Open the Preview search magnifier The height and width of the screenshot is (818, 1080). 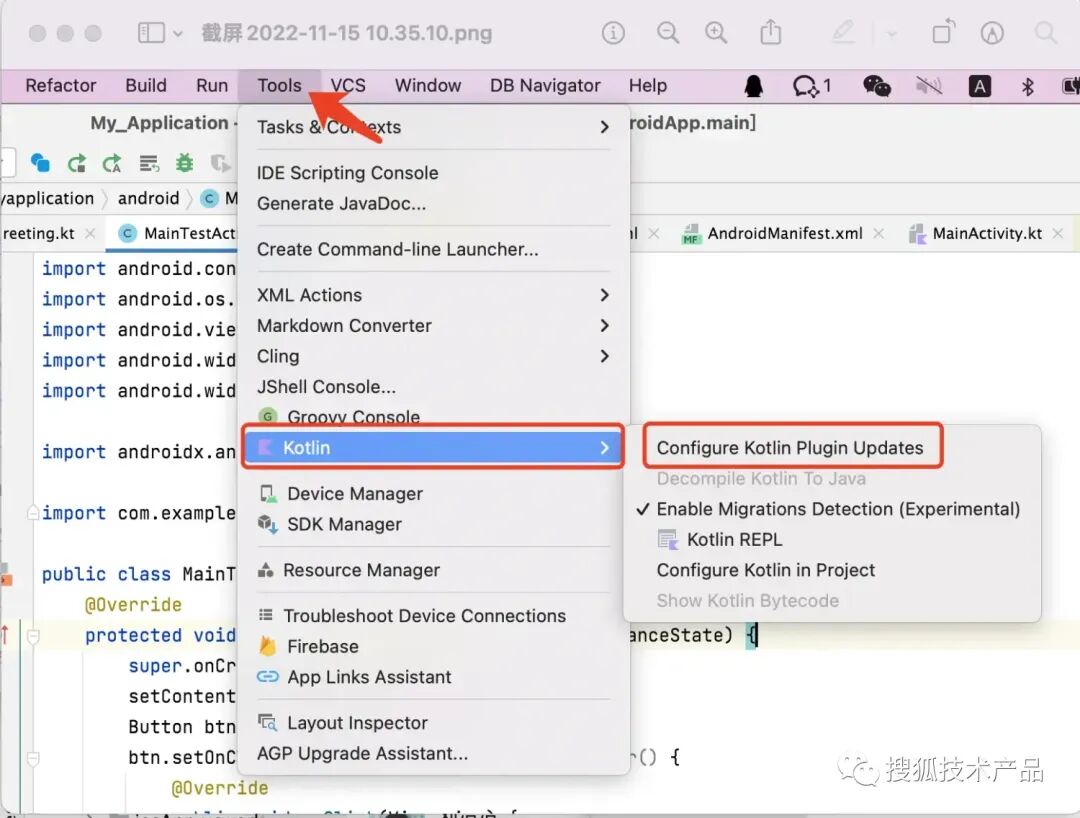tap(1046, 32)
